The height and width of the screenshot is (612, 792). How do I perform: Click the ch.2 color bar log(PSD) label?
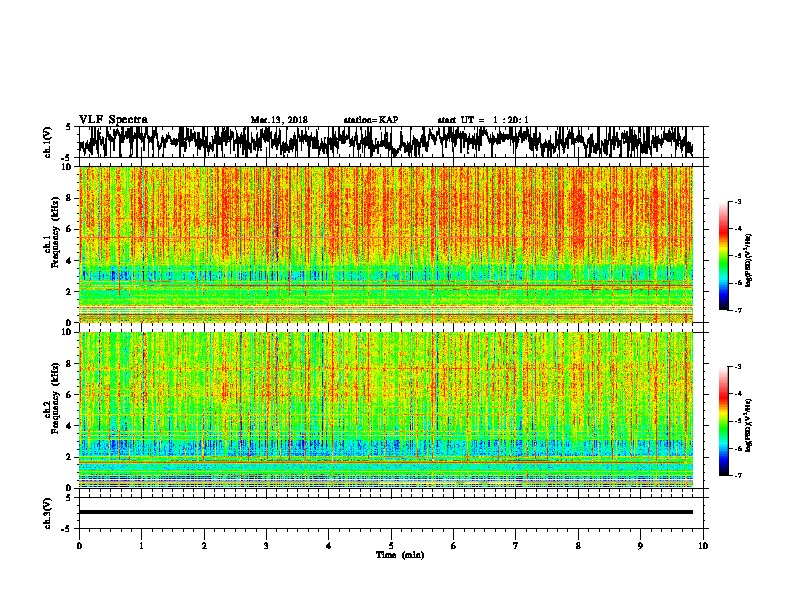click(x=749, y=425)
